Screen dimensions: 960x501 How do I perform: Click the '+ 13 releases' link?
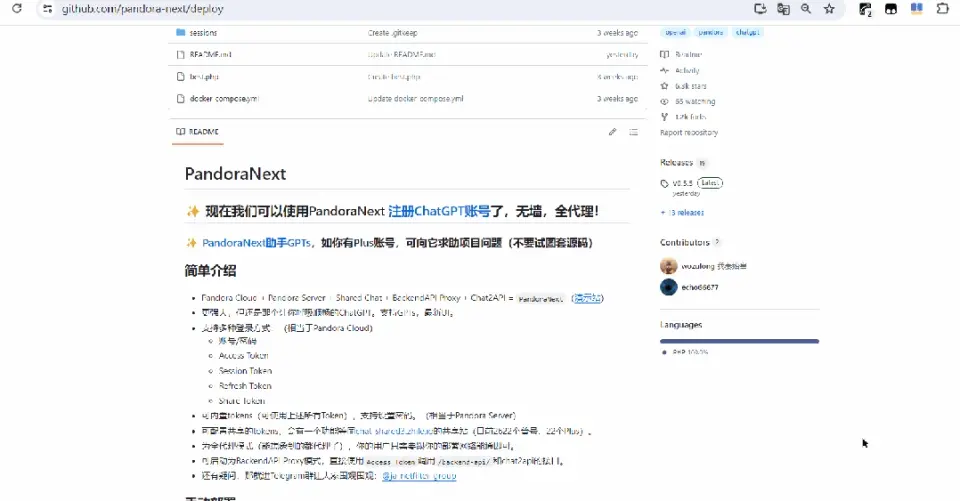(683, 213)
